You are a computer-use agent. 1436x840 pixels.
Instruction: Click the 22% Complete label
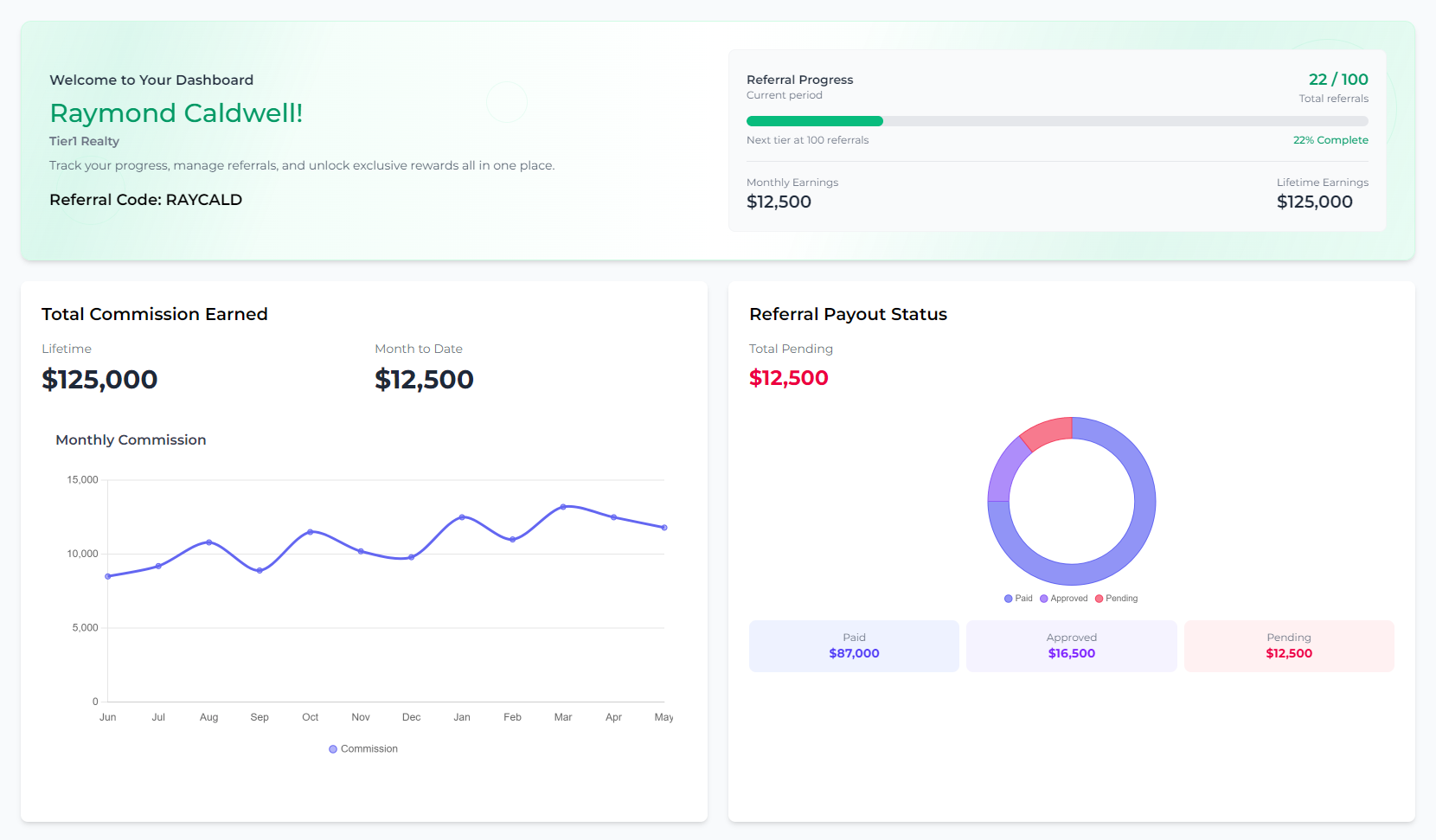[x=1330, y=140]
